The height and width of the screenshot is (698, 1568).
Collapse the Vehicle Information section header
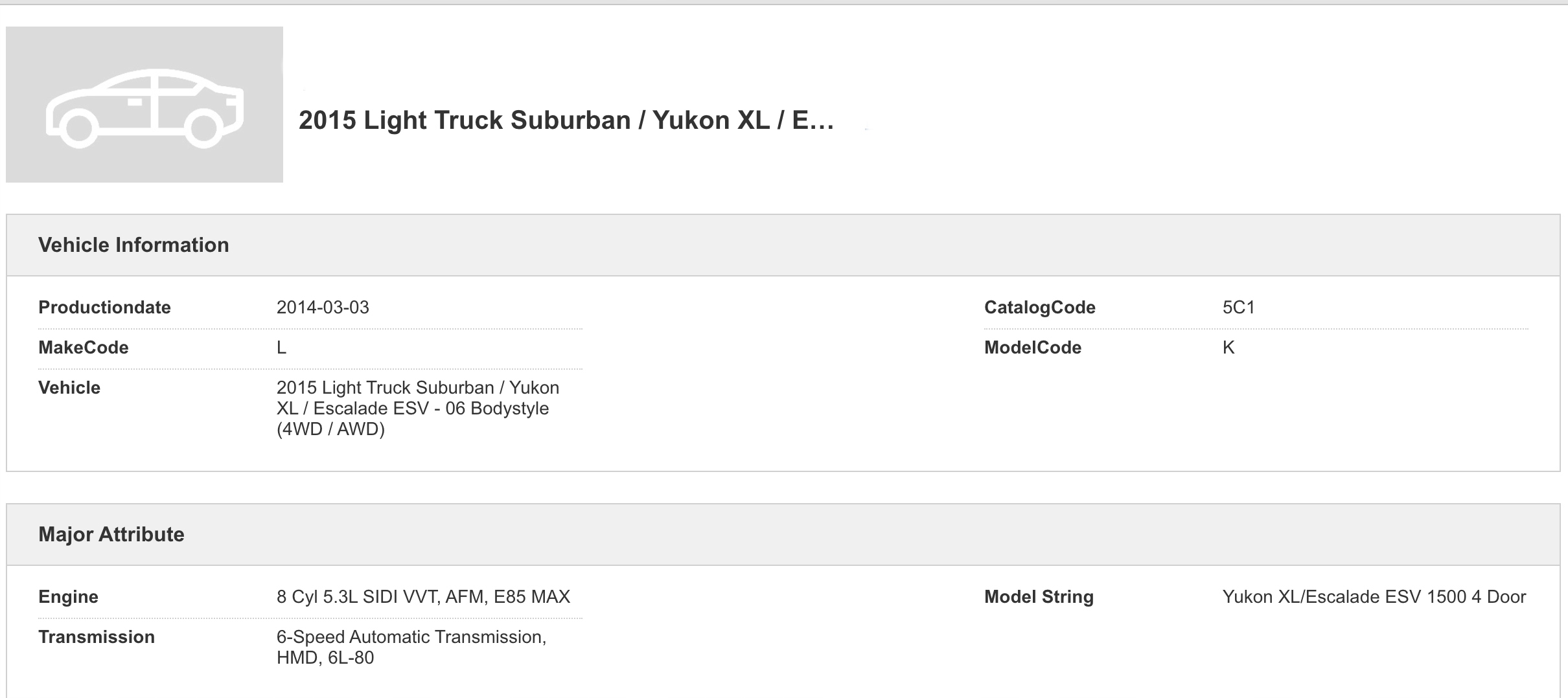[x=133, y=245]
